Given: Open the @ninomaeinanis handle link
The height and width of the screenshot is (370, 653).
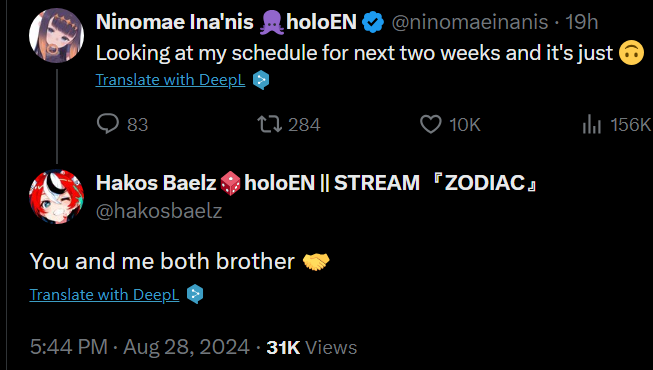Looking at the screenshot, I should coord(470,22).
